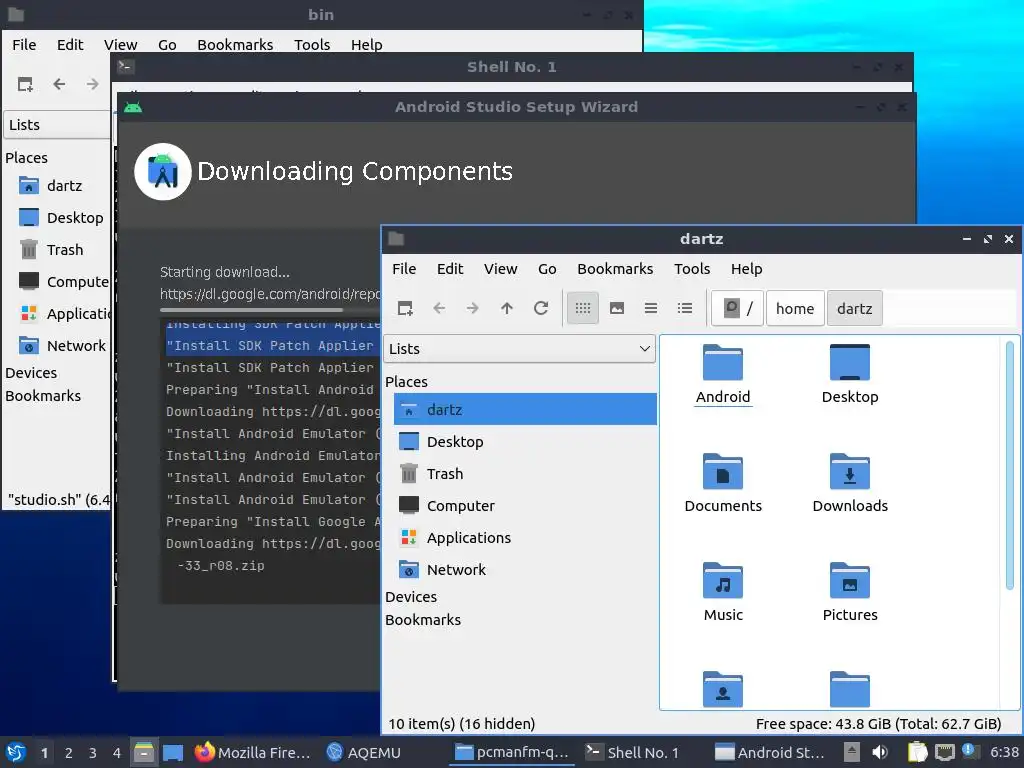Click the clock showing 6:38

pos(1004,752)
